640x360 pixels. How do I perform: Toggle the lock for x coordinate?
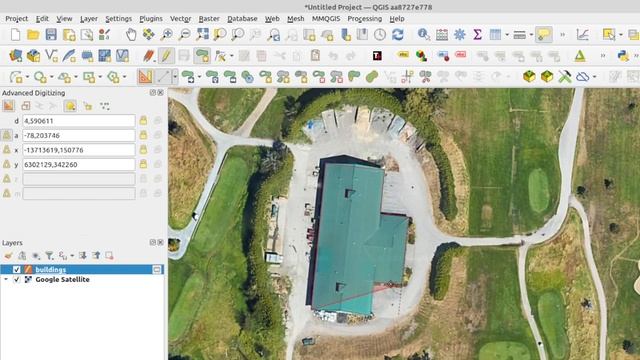point(143,150)
